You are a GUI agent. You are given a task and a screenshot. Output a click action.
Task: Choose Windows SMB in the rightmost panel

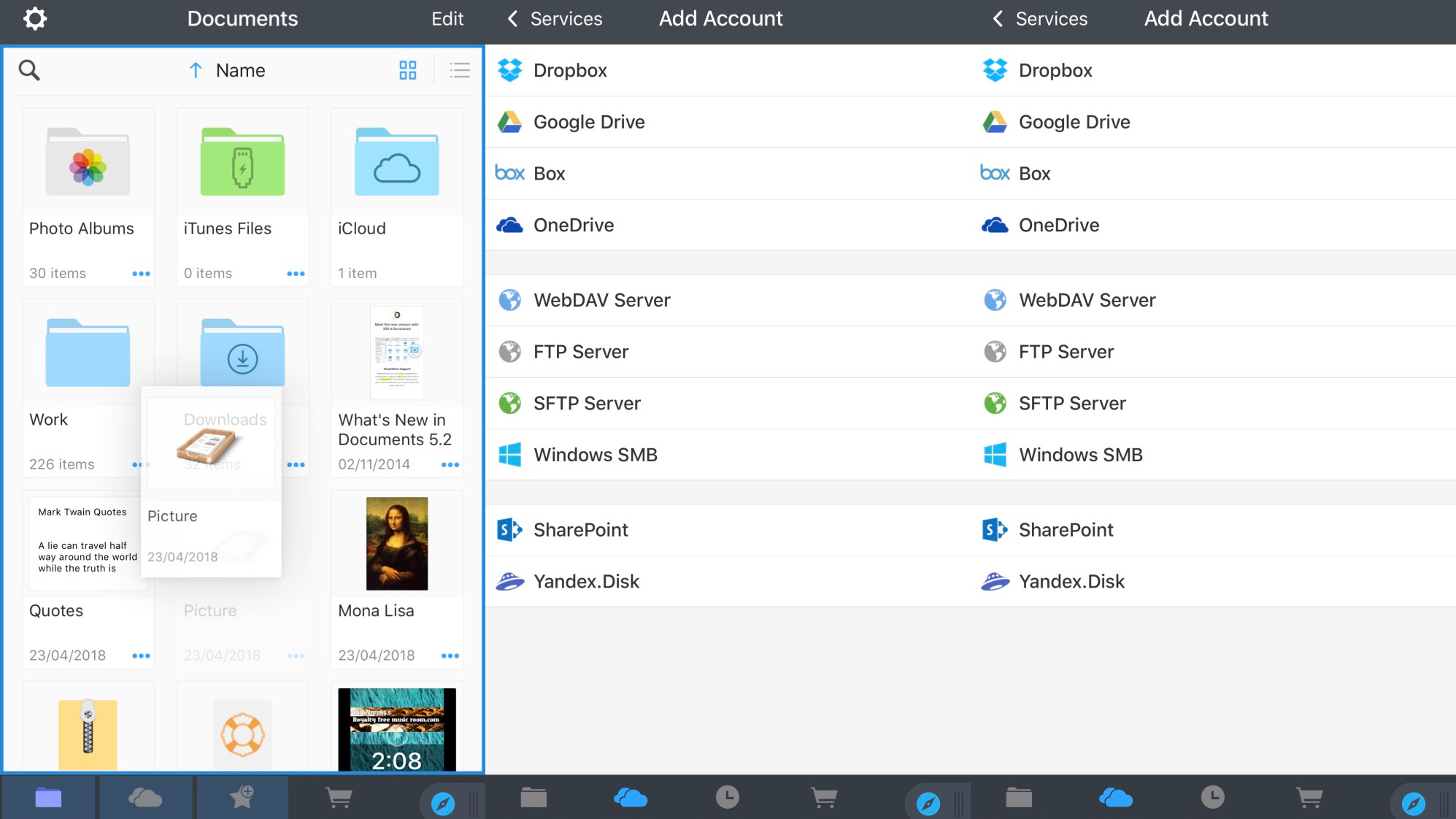[1214, 455]
